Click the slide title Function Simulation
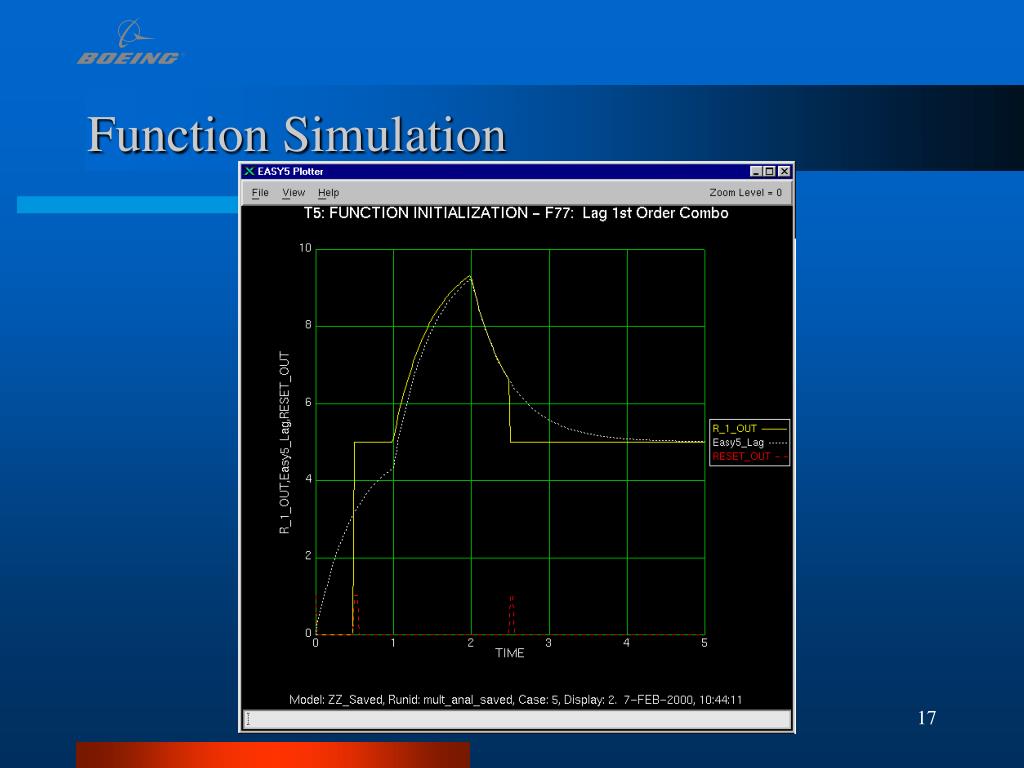The height and width of the screenshot is (768, 1024). tap(297, 135)
